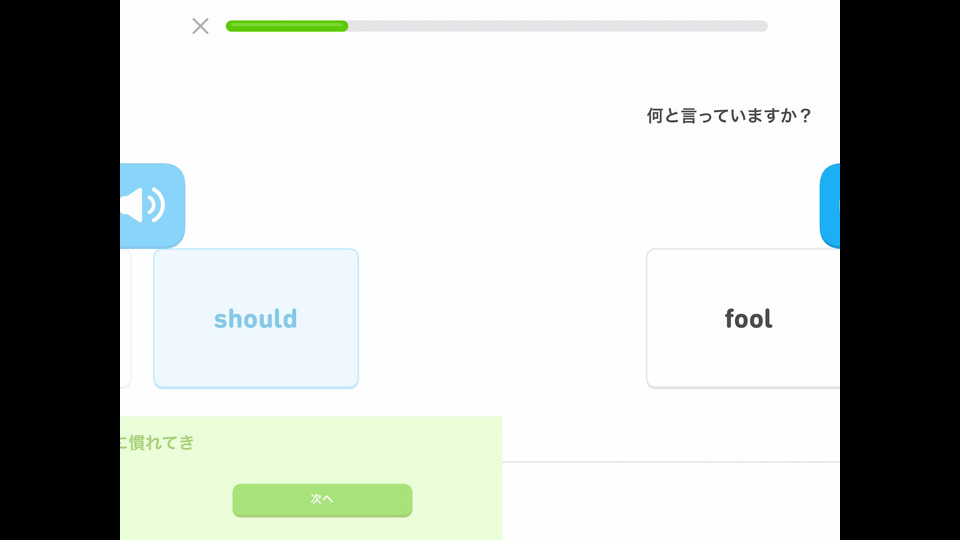Click the horizontal divider line below the fool card
Screen dimensions: 960x540
pyautogui.click(x=670, y=462)
